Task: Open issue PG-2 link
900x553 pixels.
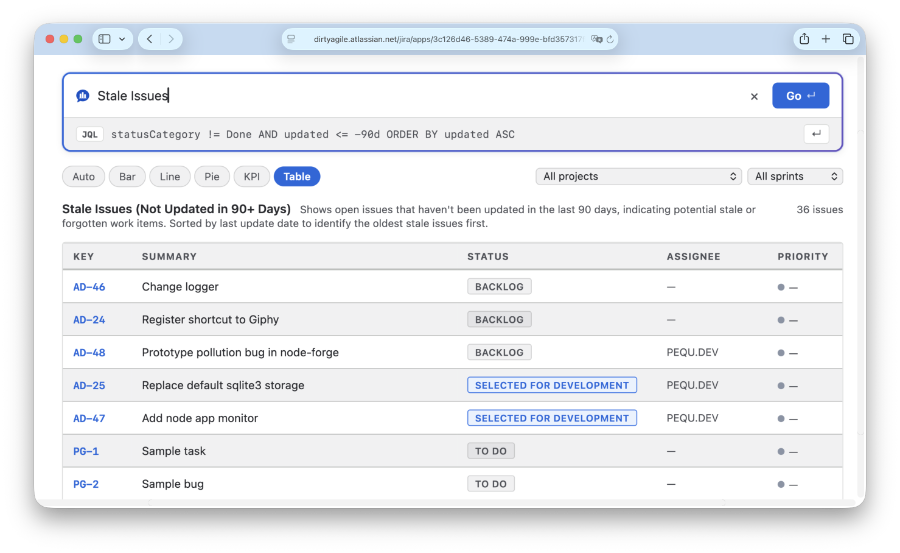Action: click(x=86, y=484)
